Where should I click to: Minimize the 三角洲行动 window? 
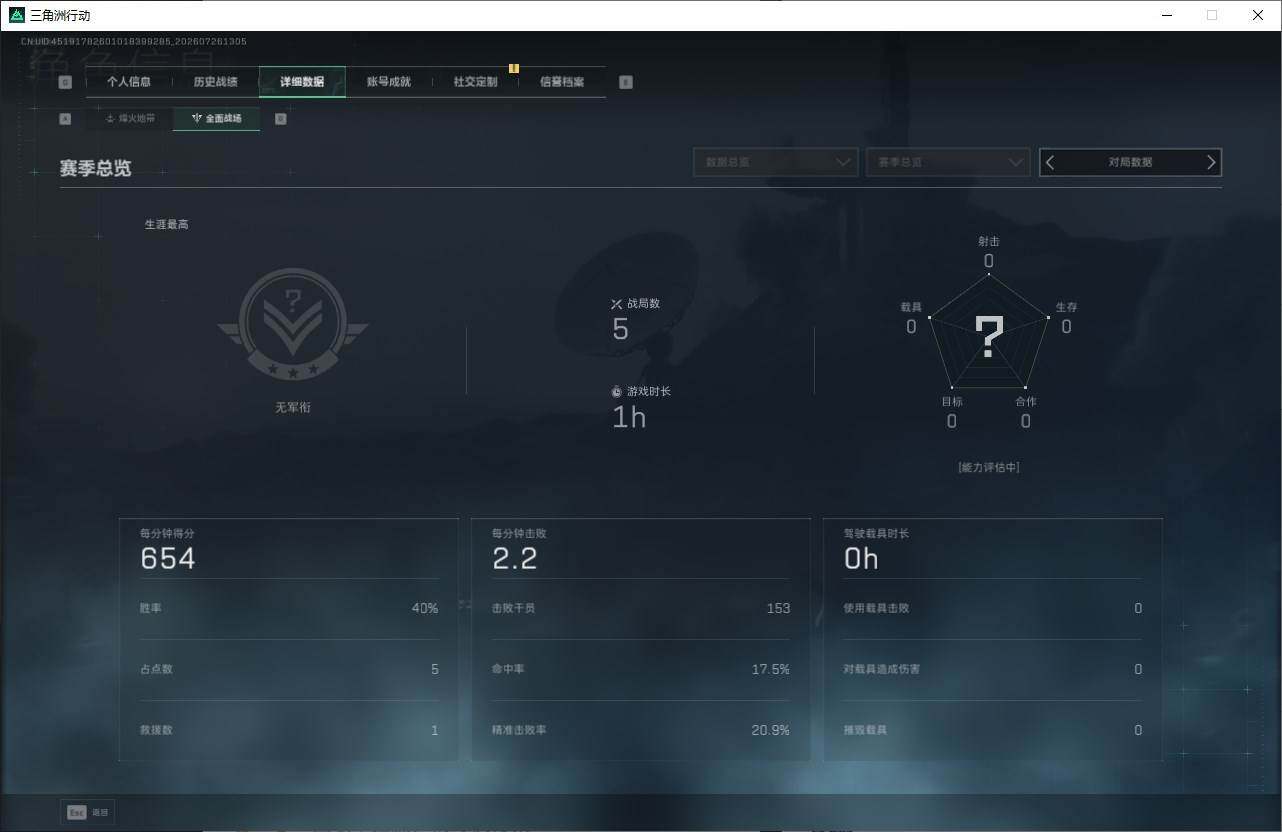(1167, 15)
